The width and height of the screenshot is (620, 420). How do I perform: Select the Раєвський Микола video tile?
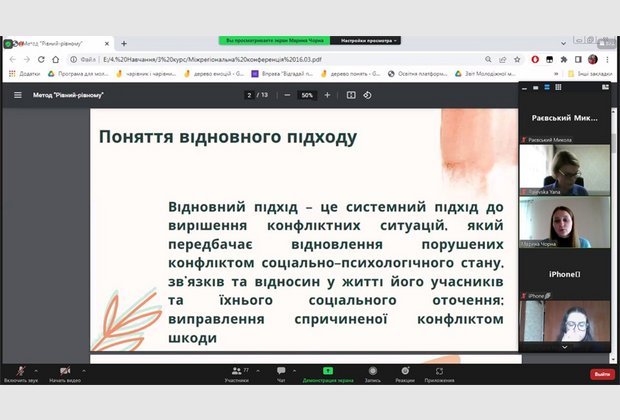click(x=565, y=119)
